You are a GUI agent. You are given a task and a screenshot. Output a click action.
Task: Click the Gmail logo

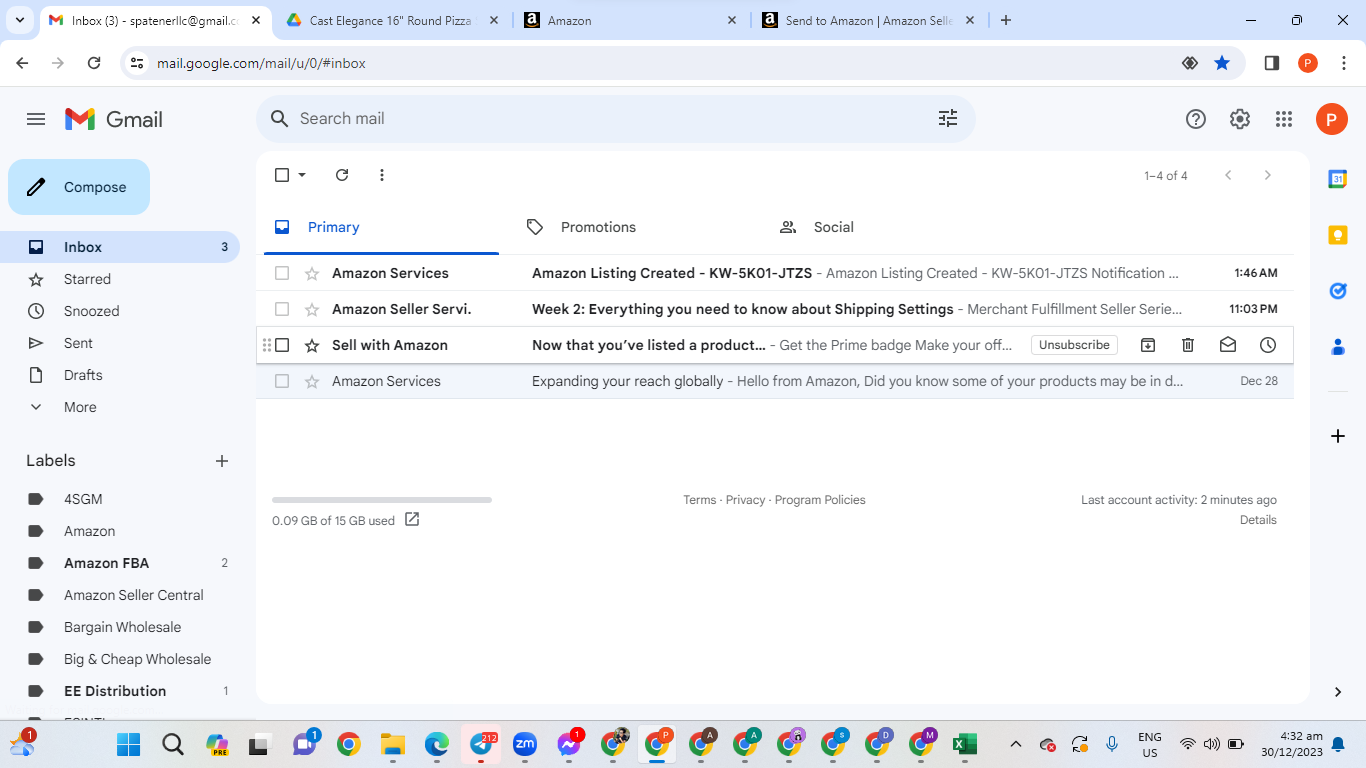tap(114, 119)
